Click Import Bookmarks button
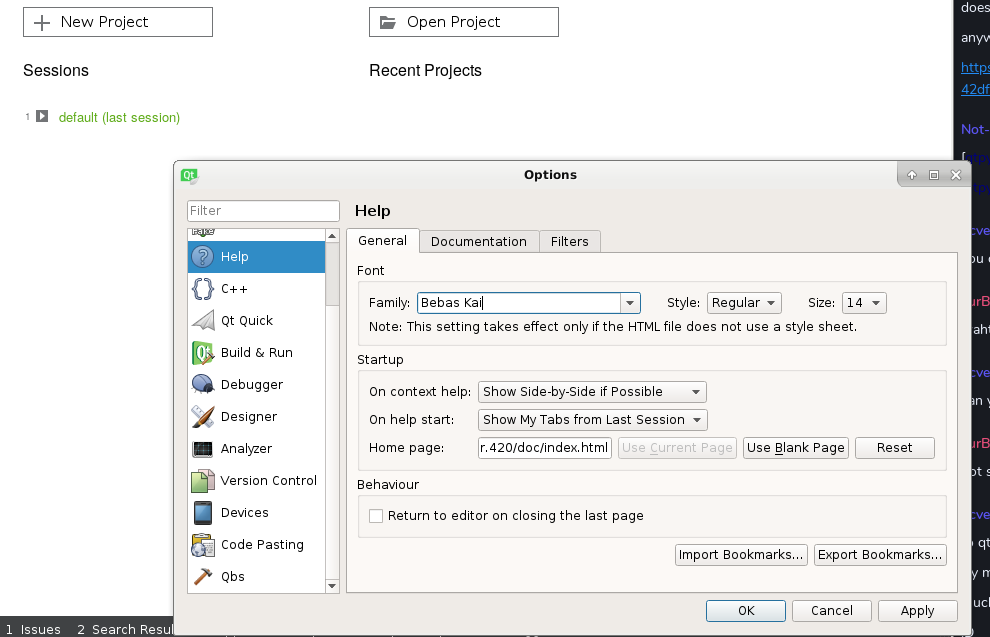Viewport: 990px width, 637px height. pos(741,555)
